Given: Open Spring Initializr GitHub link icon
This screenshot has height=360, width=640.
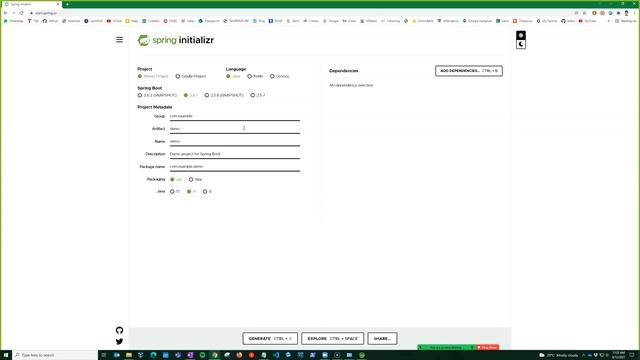Looking at the screenshot, I should point(119,330).
